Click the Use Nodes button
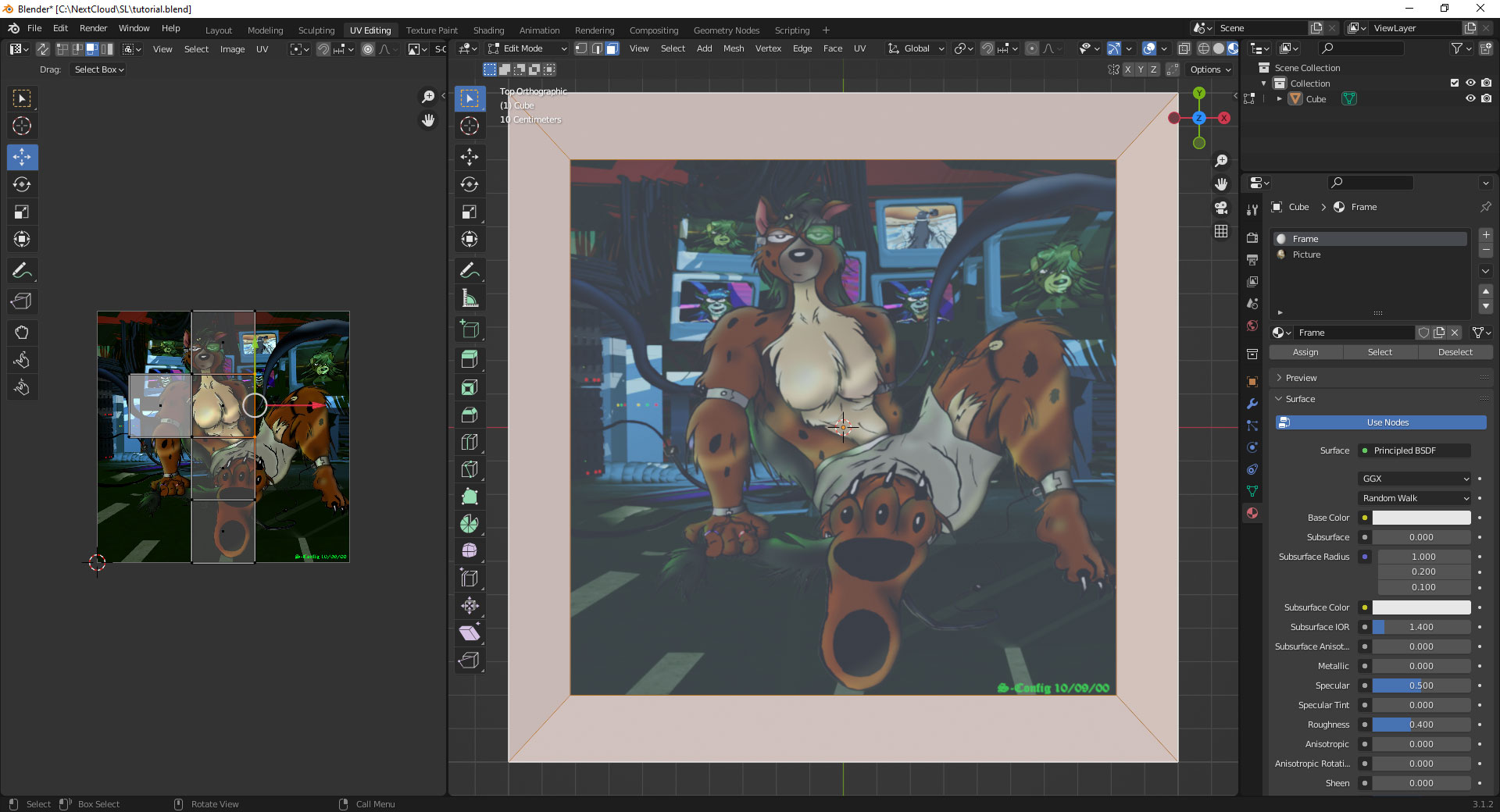This screenshot has height=812, width=1500. coord(1380,422)
